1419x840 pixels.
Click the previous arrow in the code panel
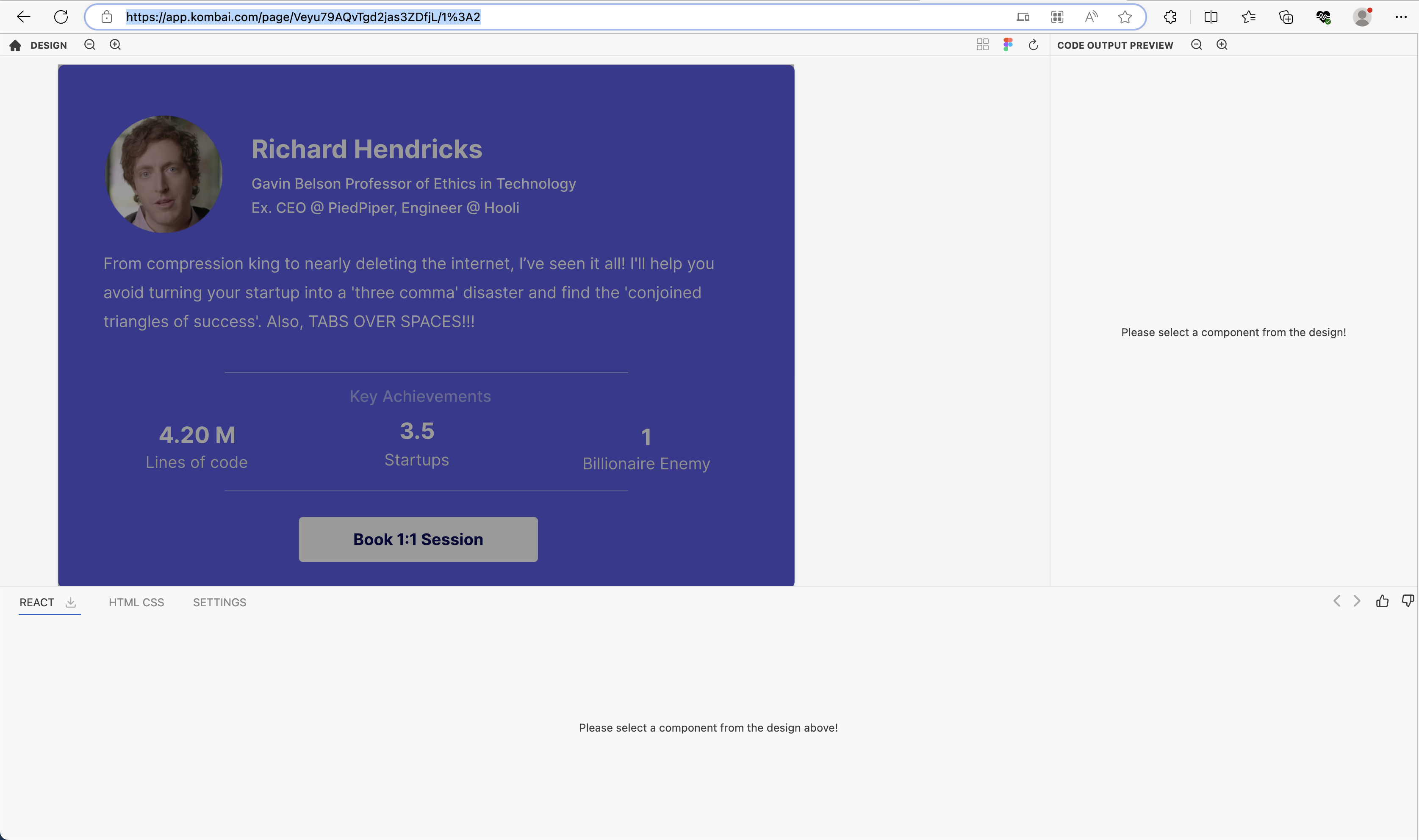[x=1336, y=600]
